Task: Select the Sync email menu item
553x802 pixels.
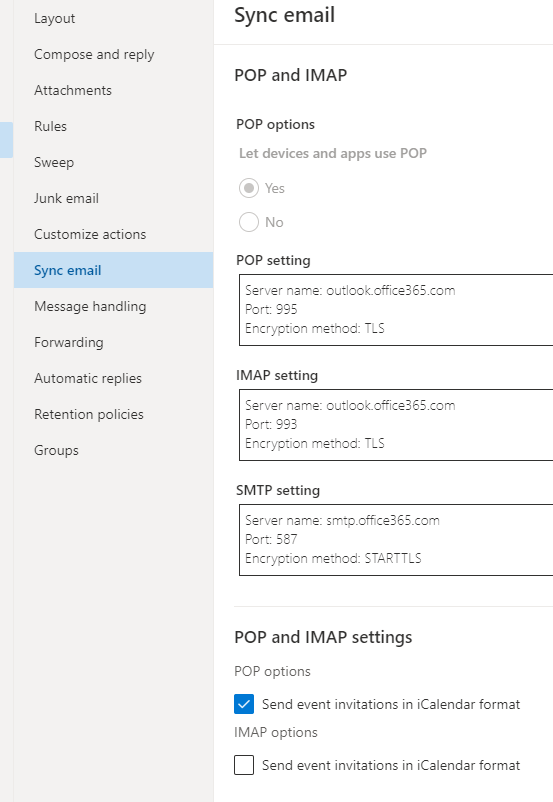Action: click(114, 270)
